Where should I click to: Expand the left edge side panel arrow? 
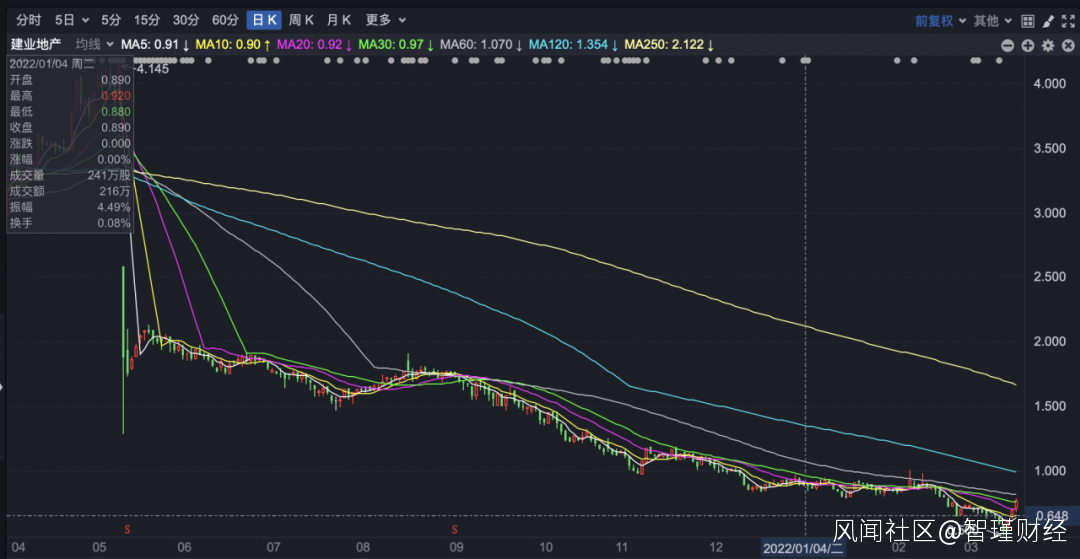(x=2, y=387)
